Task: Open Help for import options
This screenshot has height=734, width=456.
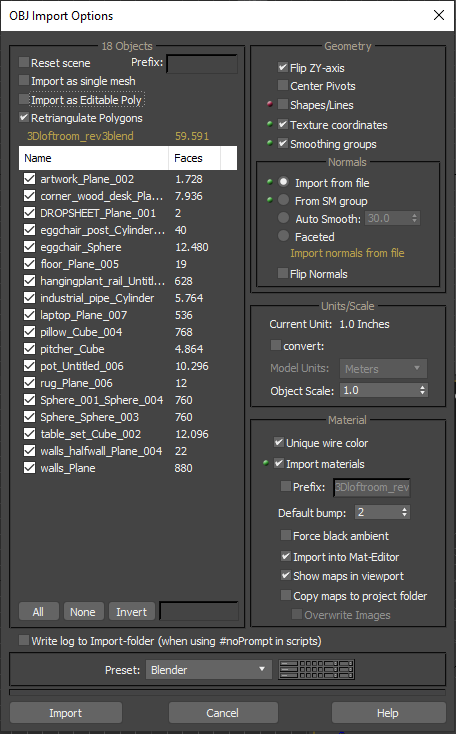Action: pyautogui.click(x=388, y=712)
